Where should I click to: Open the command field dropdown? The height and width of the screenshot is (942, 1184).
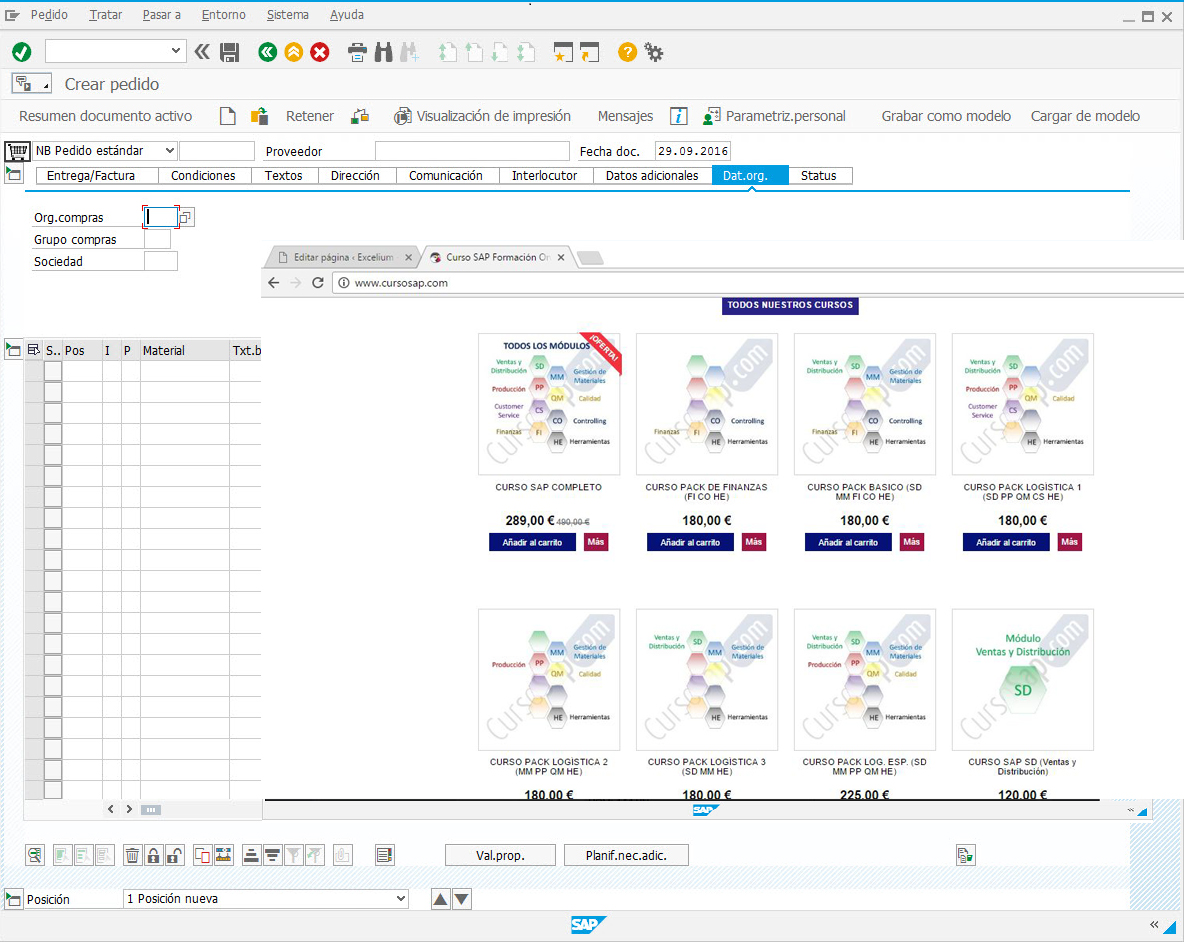176,51
